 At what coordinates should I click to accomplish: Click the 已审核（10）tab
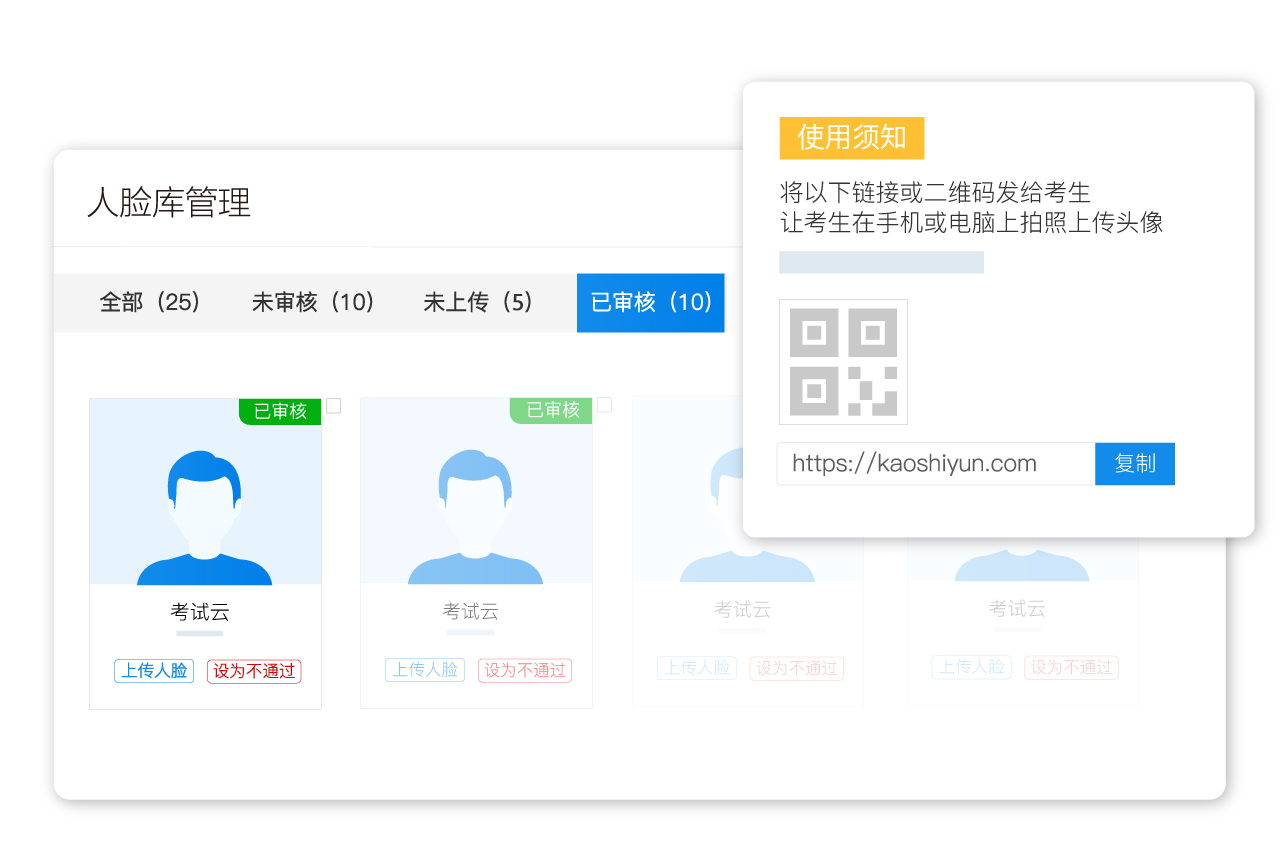(651, 302)
